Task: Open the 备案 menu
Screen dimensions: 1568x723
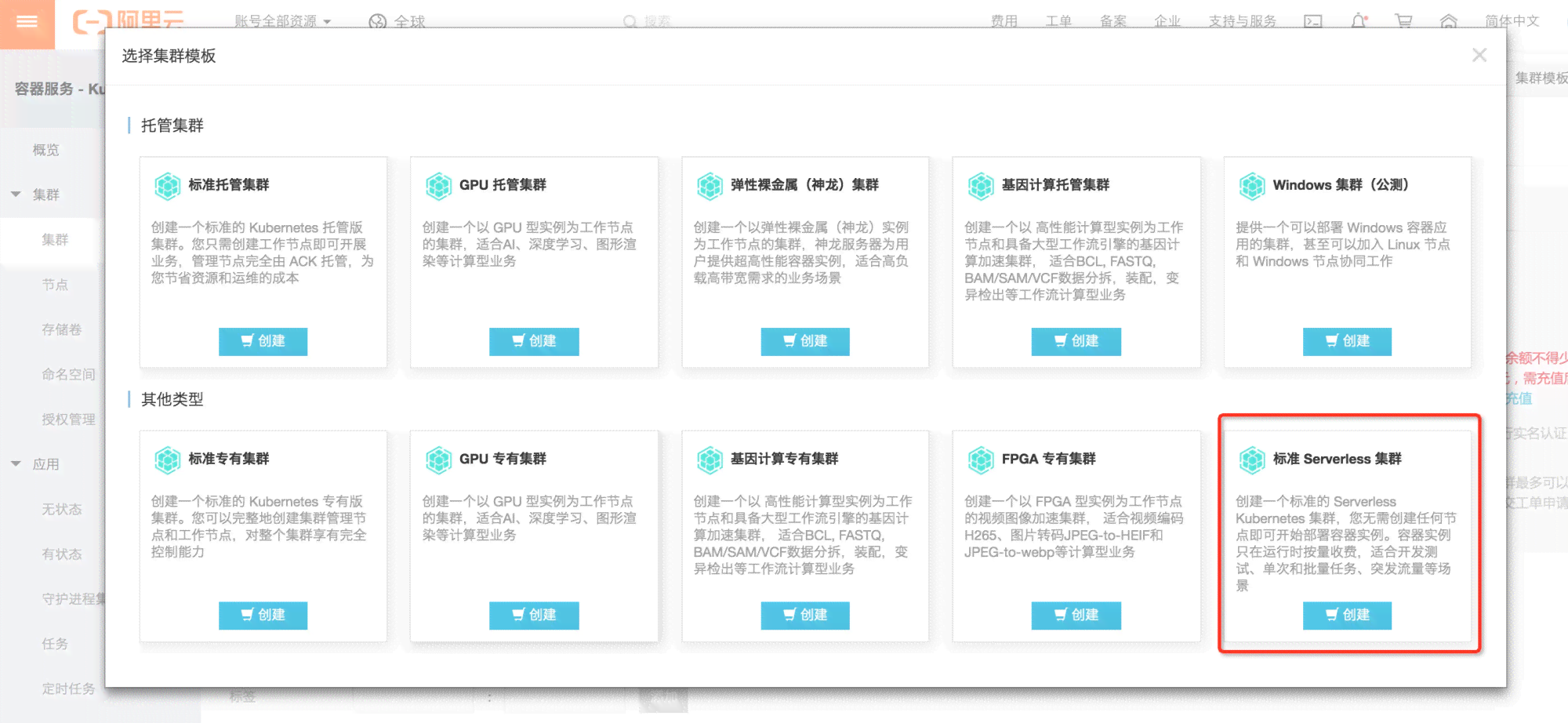Action: 1113,21
